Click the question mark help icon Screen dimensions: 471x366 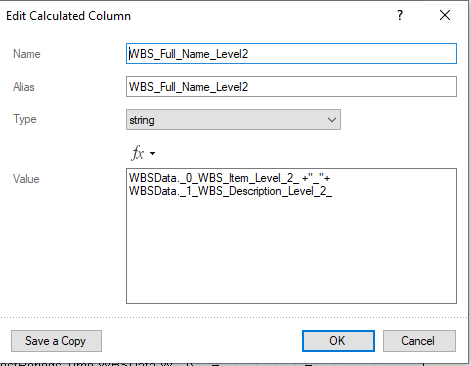(x=400, y=15)
